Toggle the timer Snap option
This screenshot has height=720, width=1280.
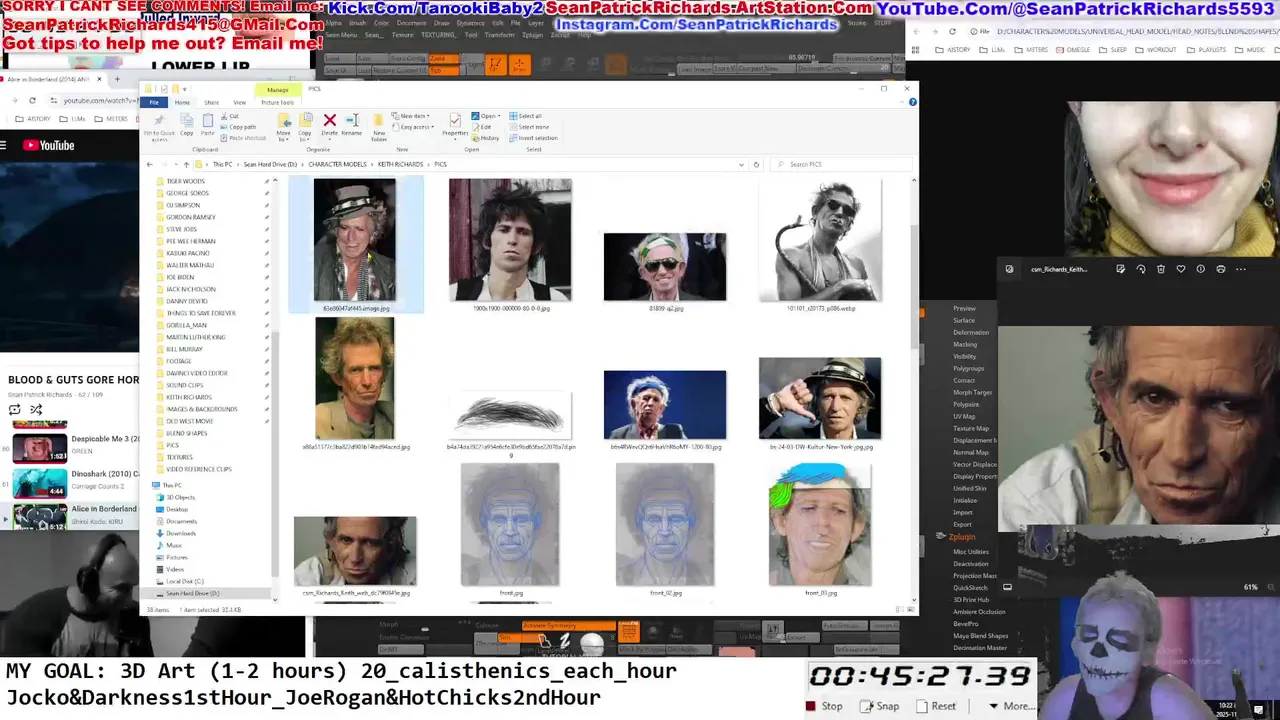[880, 706]
